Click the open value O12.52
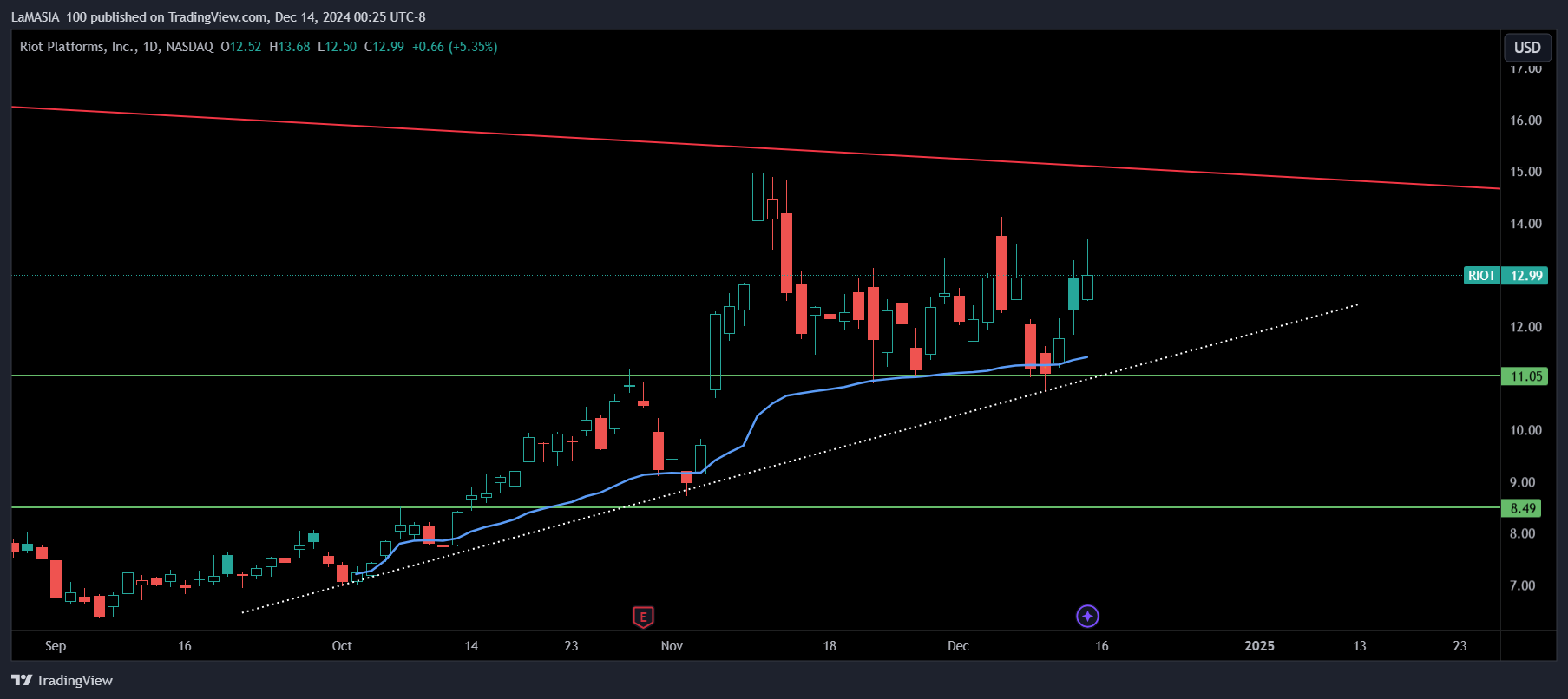The width and height of the screenshot is (1568, 699). (x=241, y=47)
